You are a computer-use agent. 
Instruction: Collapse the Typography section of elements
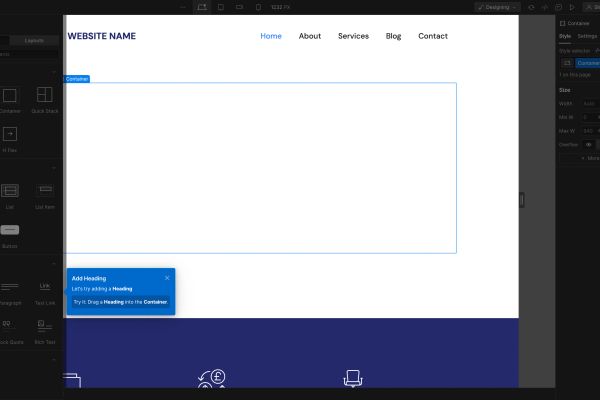(x=54, y=264)
